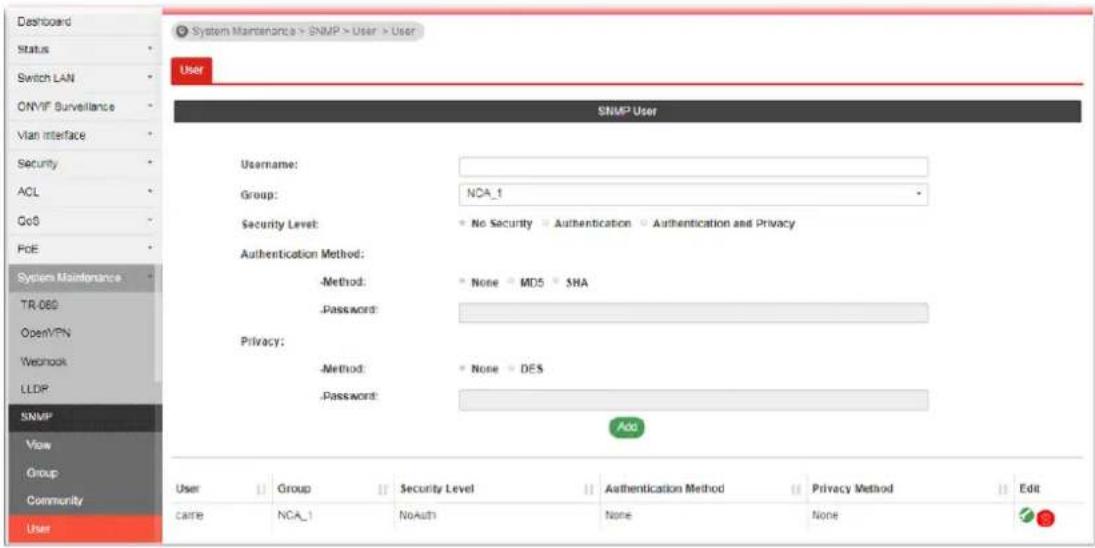Open the Group NCA_1 dropdown

(693, 195)
